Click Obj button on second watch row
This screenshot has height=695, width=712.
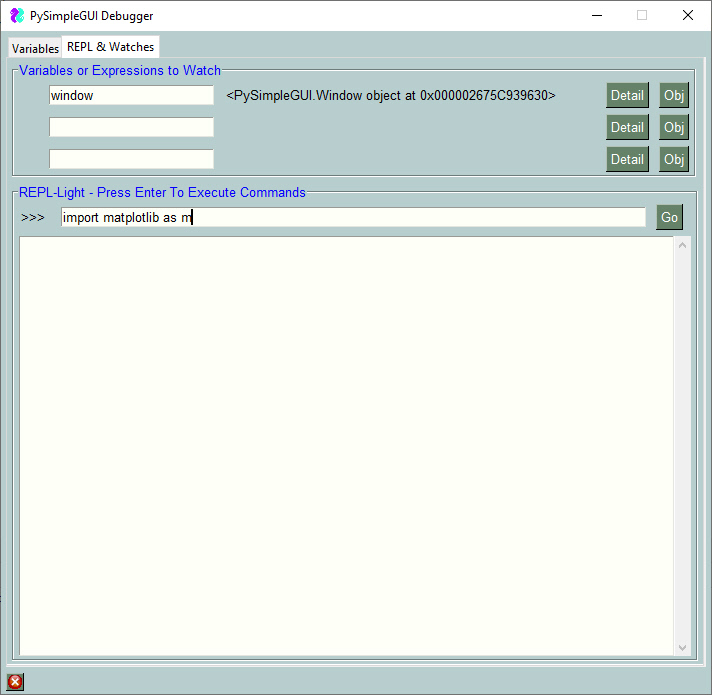[x=674, y=127]
